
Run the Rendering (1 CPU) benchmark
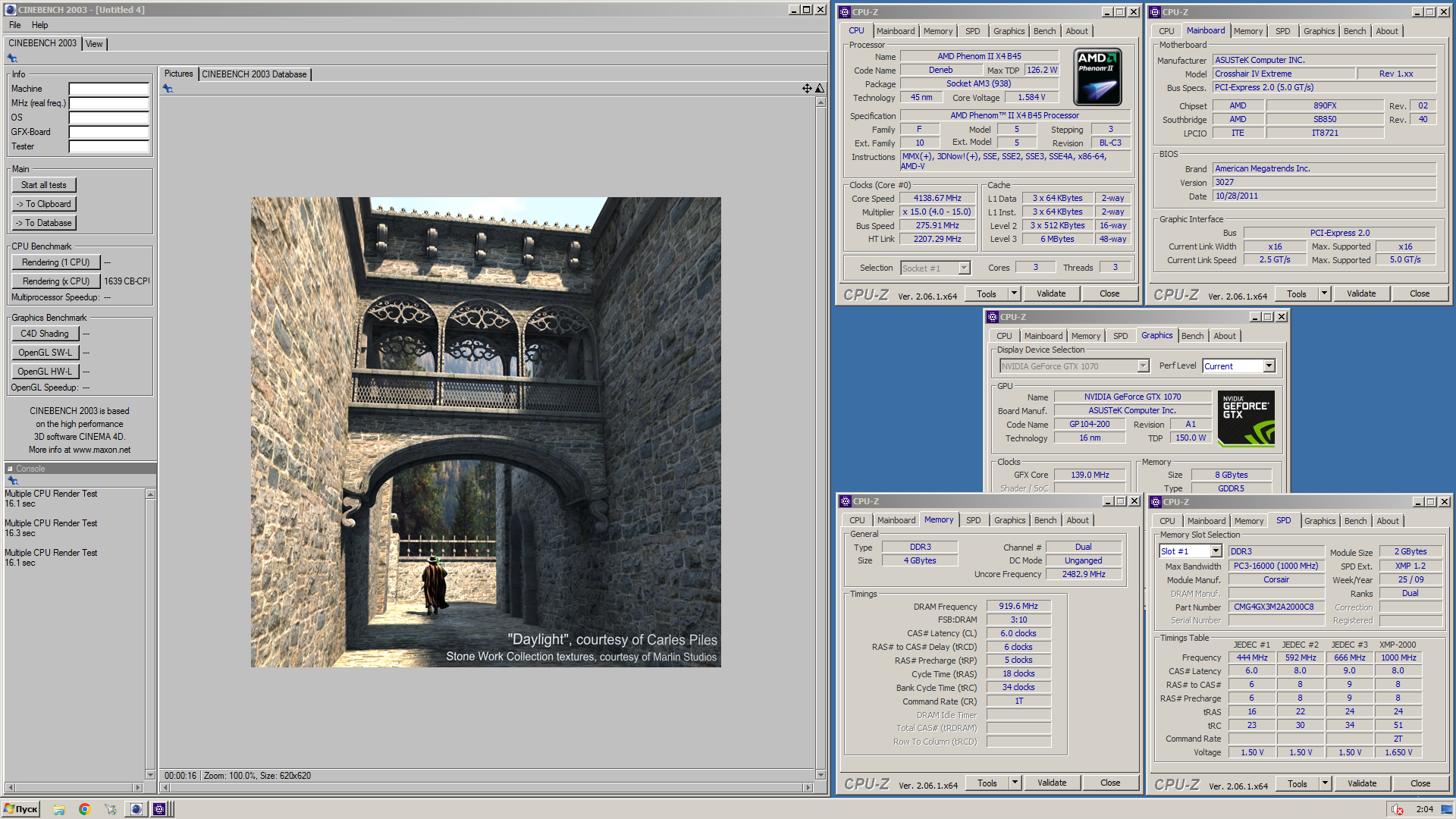tap(56, 262)
